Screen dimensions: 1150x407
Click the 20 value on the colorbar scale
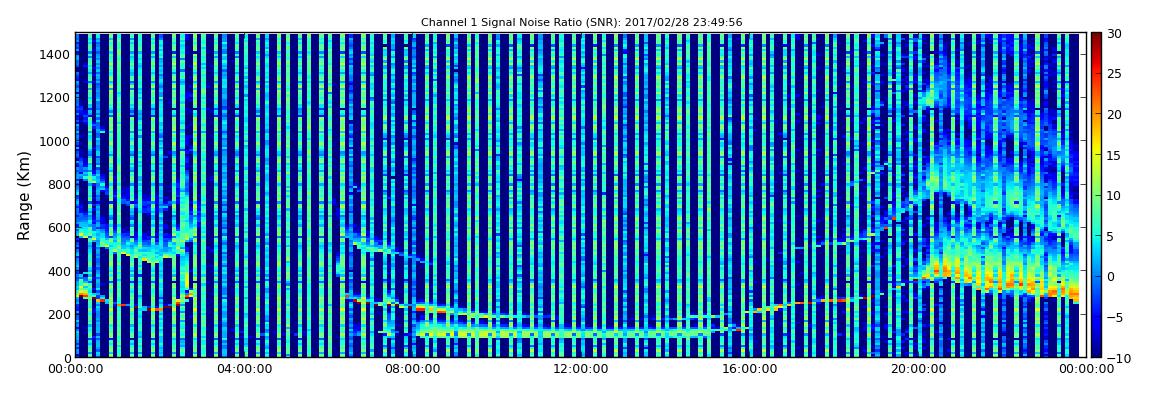coord(1115,114)
